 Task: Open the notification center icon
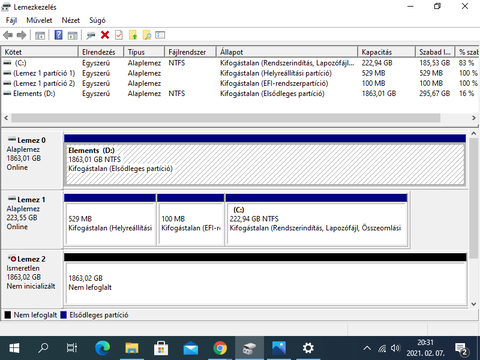click(x=462, y=349)
